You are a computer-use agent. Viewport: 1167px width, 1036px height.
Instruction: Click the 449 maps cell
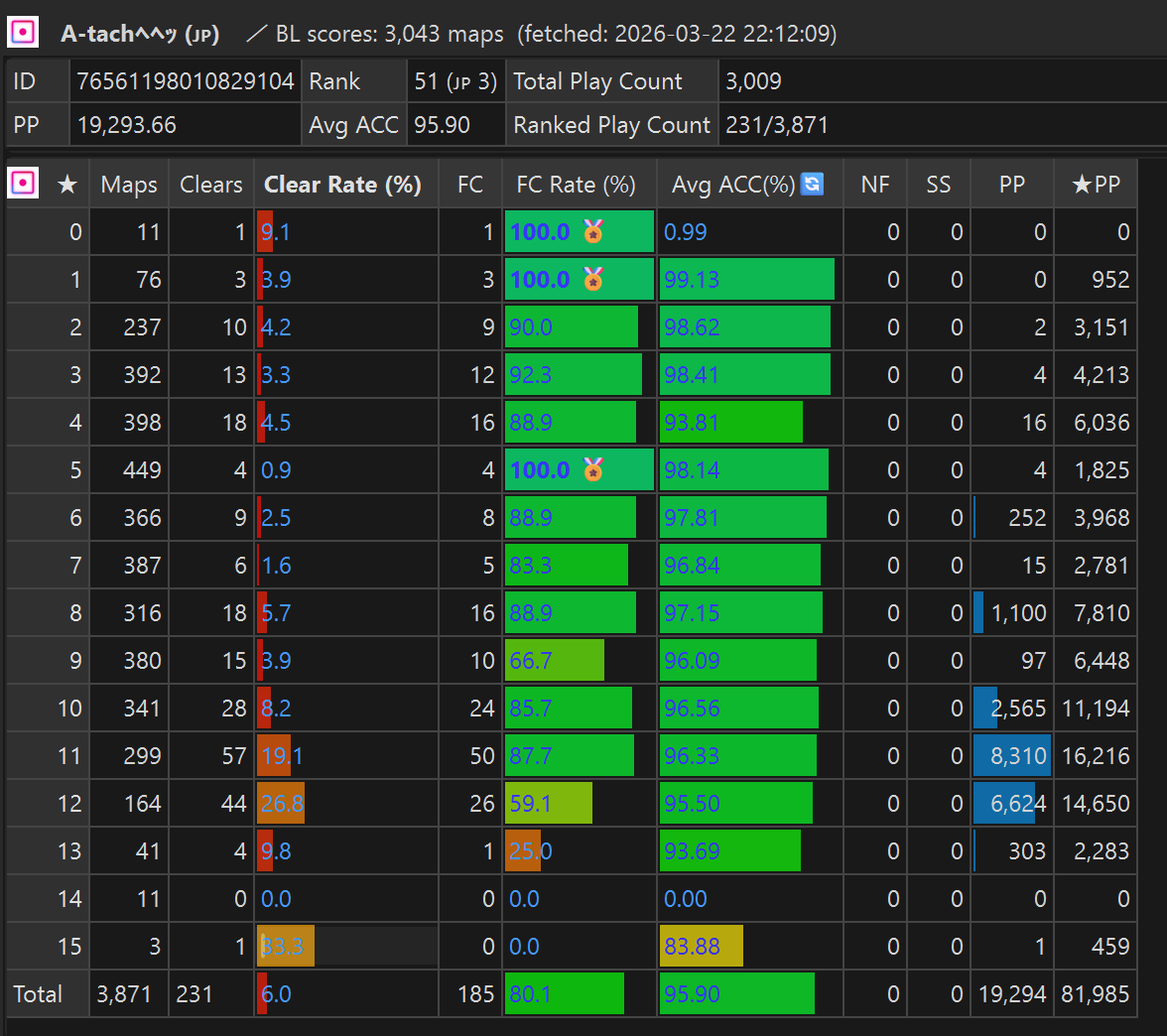129,469
